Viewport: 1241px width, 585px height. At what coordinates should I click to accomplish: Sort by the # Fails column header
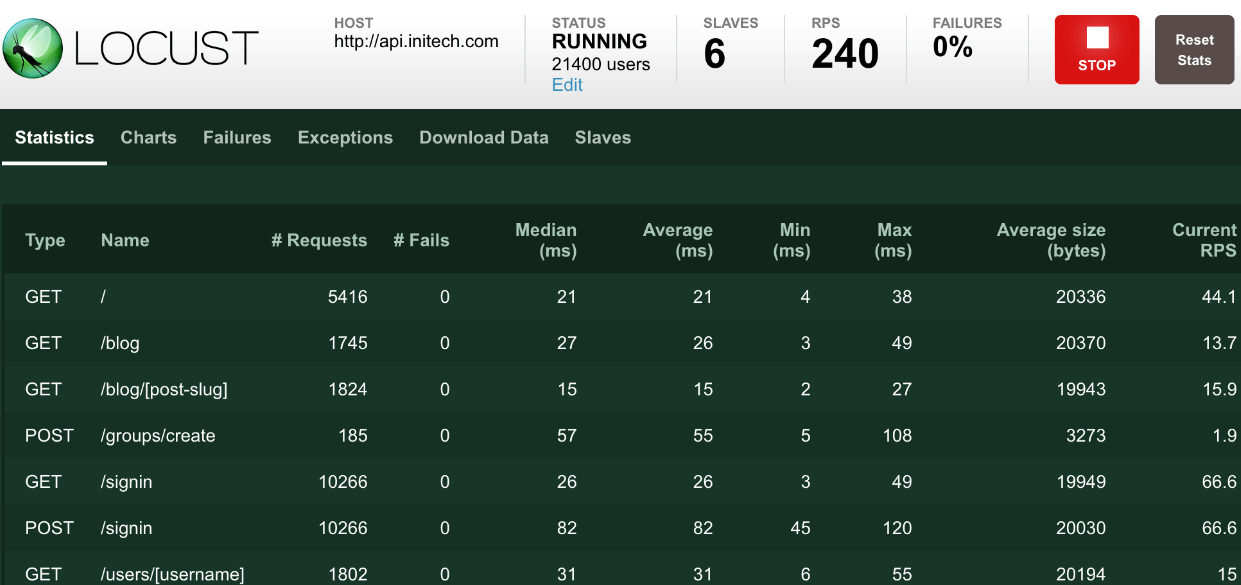tap(421, 240)
